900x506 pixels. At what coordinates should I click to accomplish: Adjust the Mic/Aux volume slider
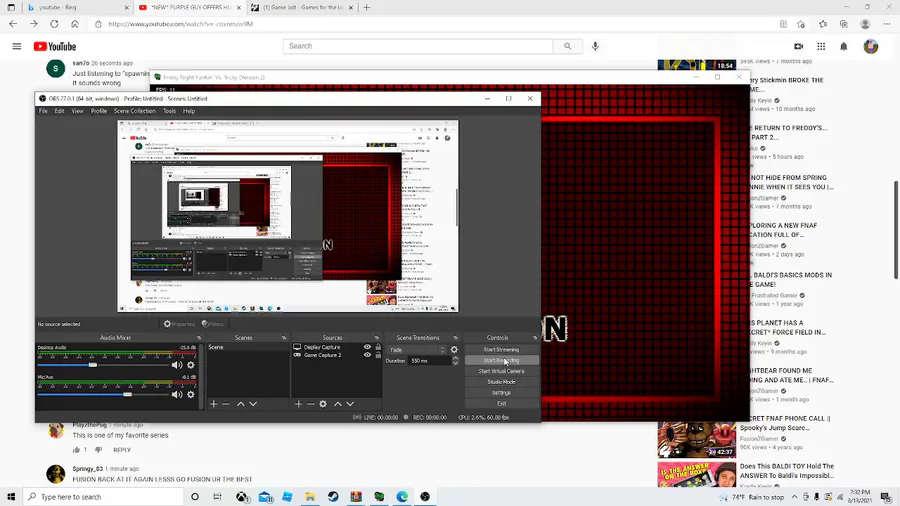(x=104, y=395)
